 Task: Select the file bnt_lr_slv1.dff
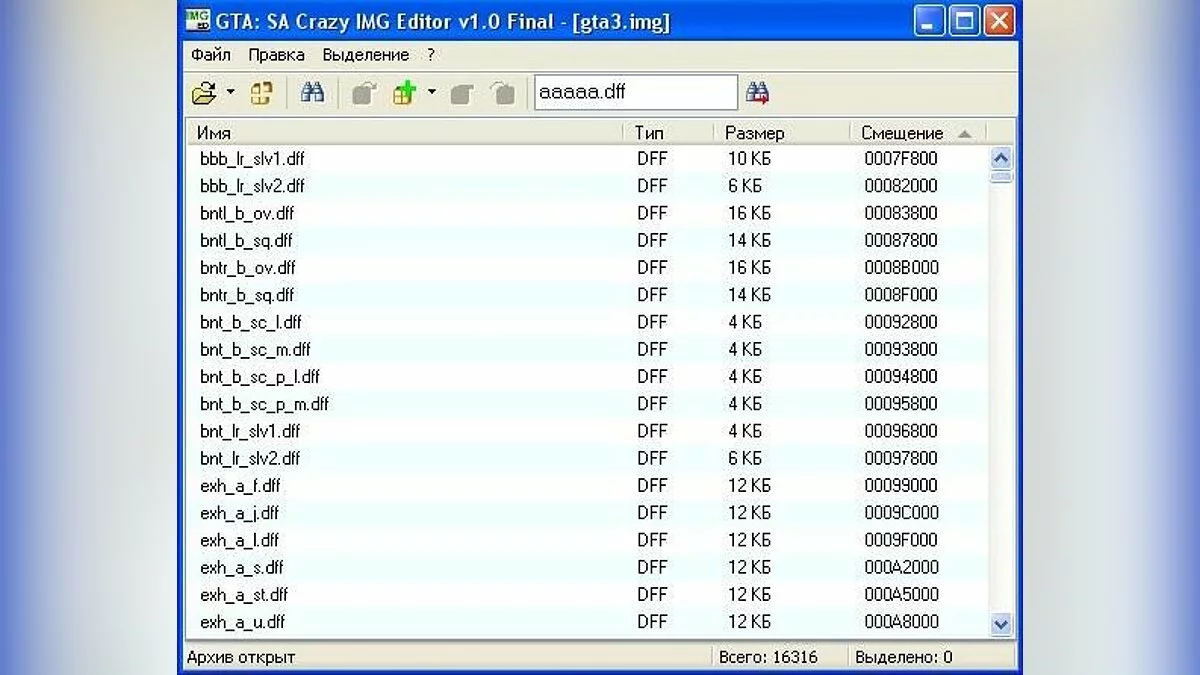pos(250,431)
